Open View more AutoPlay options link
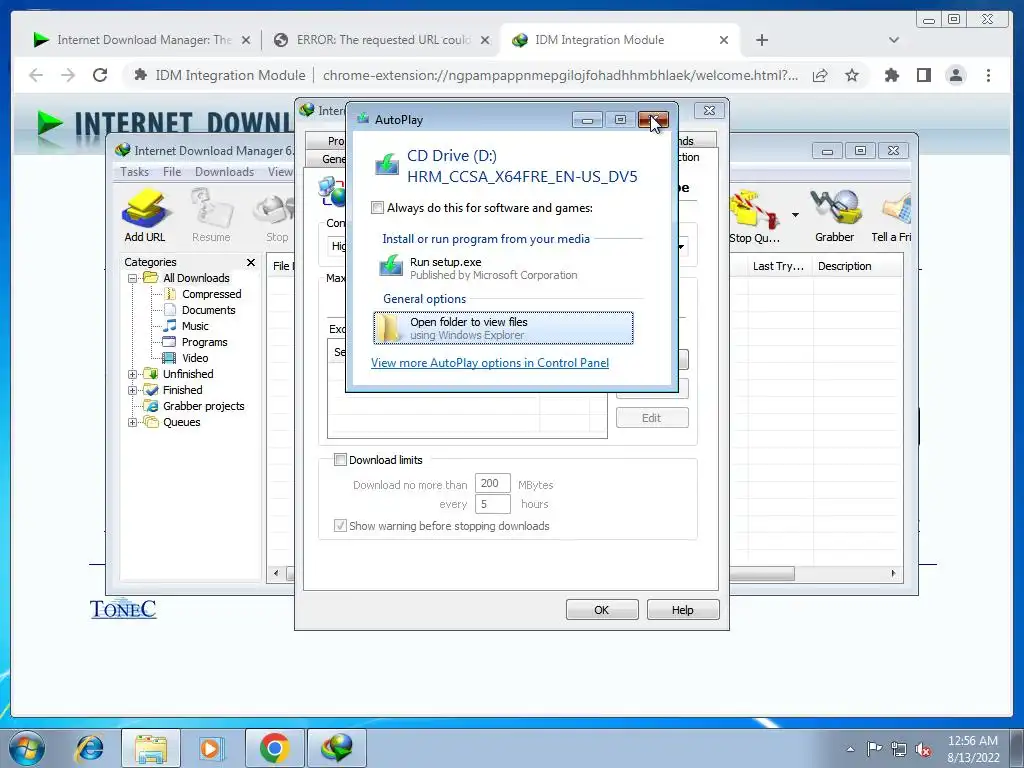This screenshot has width=1024, height=768. coord(490,362)
